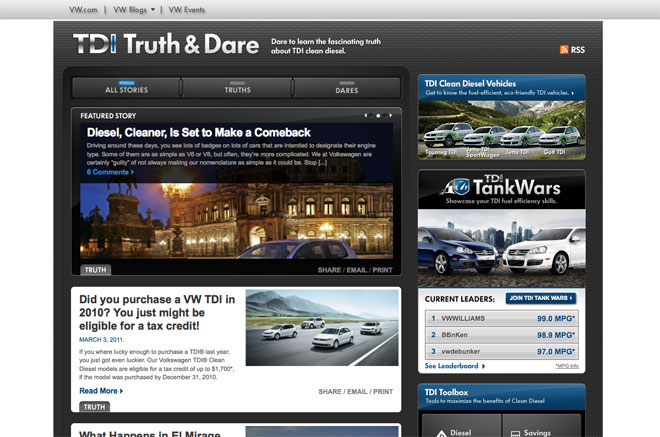This screenshot has width=660, height=437.
Task: Select leader row vwdebunker
Action: (x=501, y=351)
